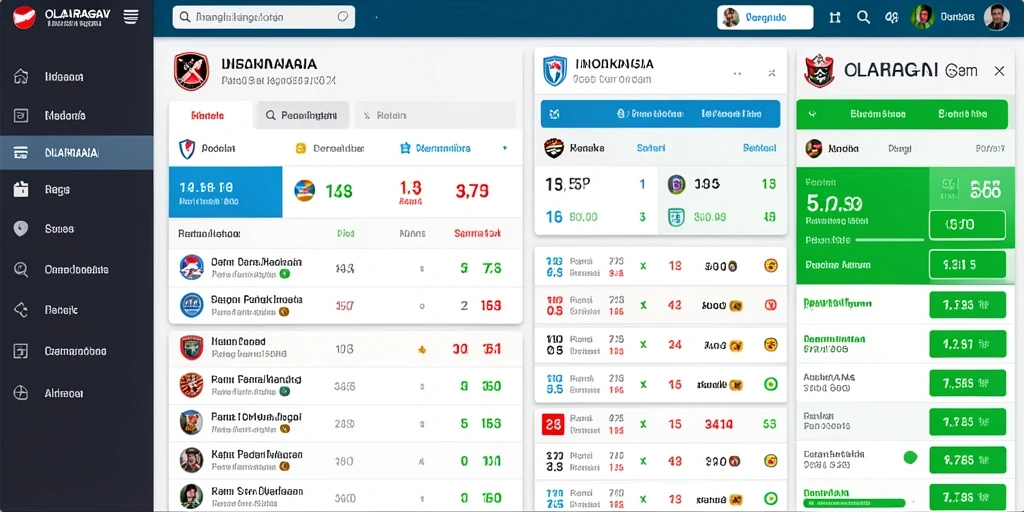Toggle the green circle in the first 15 row
The image size is (1024, 512).
[x=771, y=384]
